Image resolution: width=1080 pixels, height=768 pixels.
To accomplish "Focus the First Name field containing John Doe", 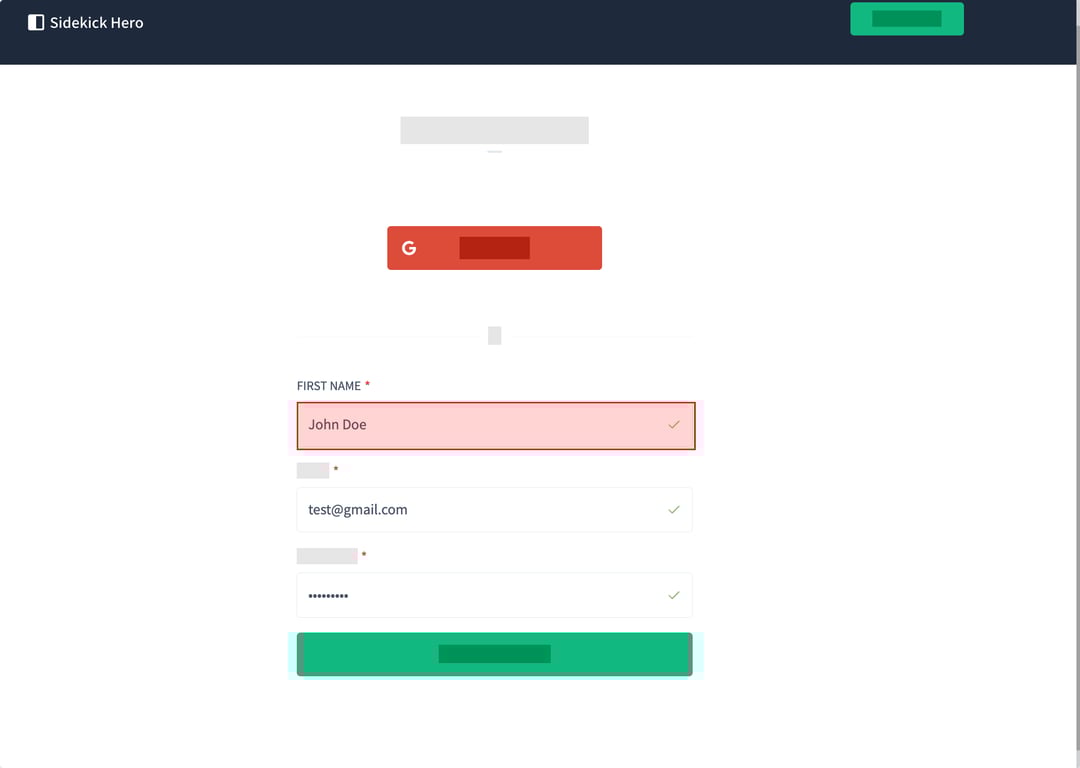I will pos(480,426).
